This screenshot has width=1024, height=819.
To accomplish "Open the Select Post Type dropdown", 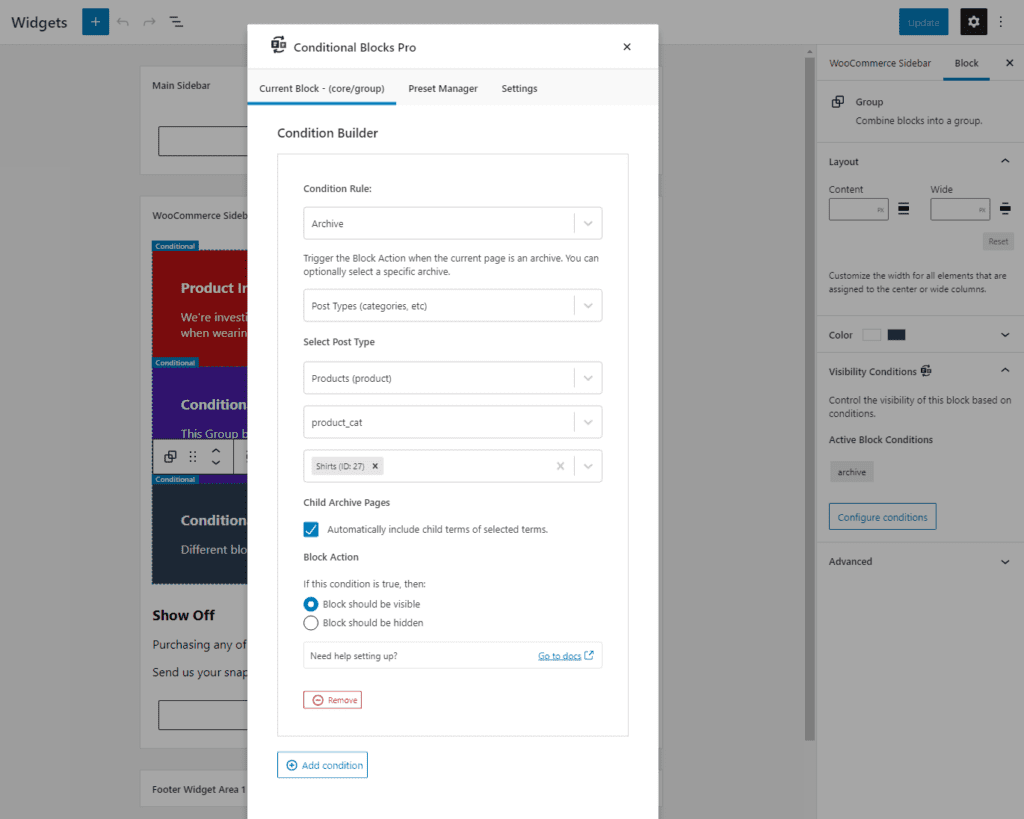I will [452, 377].
